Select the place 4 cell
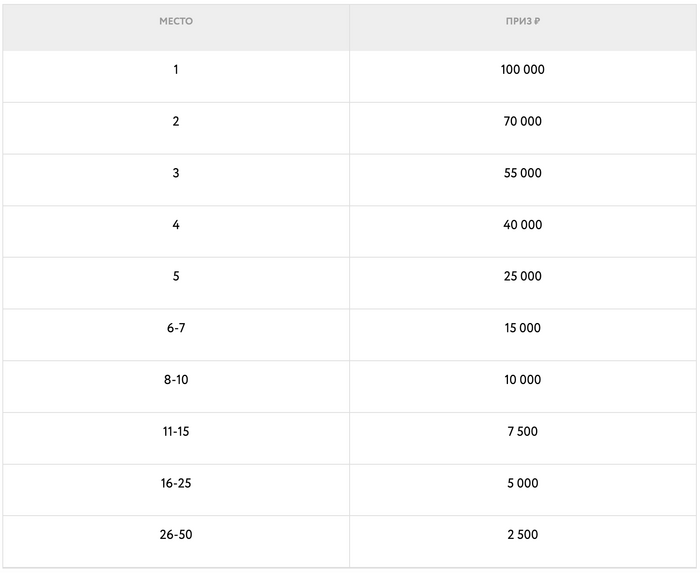Viewport: 700px width, 573px height. pyautogui.click(x=176, y=225)
